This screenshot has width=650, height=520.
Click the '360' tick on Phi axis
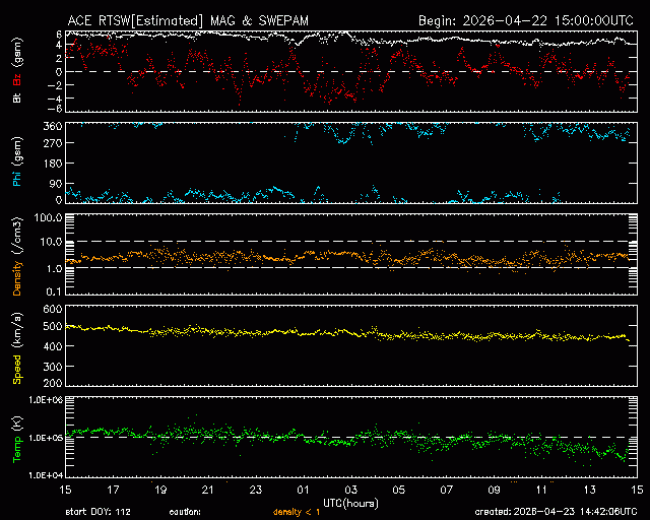tap(53, 126)
